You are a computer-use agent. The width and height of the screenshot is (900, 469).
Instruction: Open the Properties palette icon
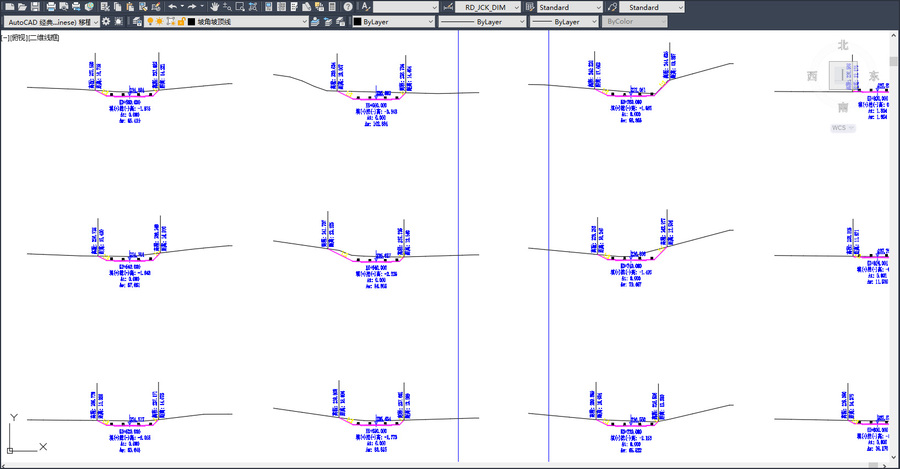(x=268, y=7)
